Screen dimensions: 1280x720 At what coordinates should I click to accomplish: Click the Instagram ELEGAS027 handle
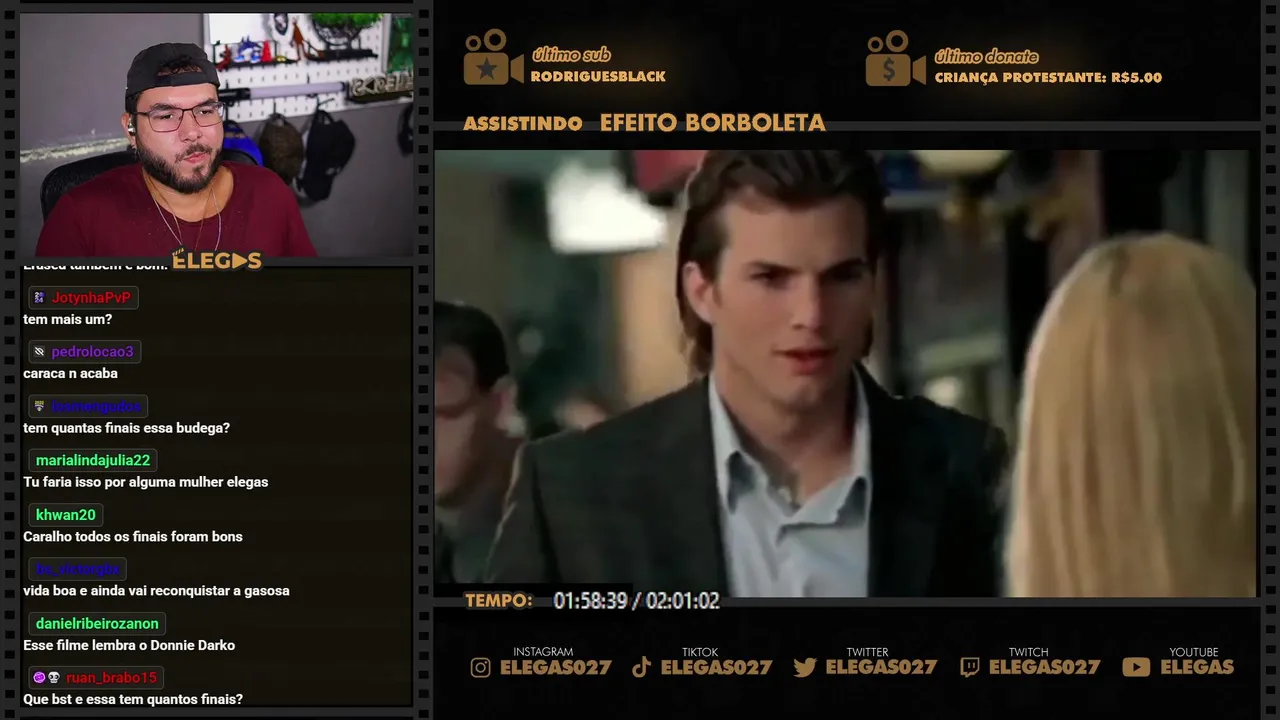[x=555, y=668]
